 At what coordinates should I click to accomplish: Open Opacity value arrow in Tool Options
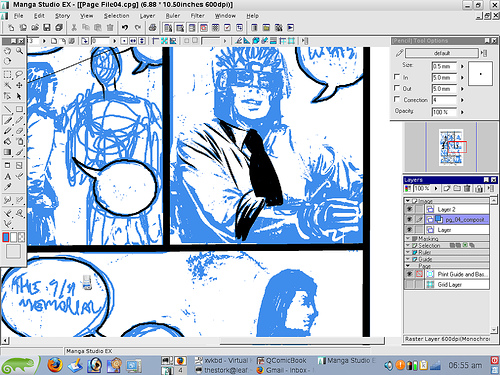click(462, 112)
